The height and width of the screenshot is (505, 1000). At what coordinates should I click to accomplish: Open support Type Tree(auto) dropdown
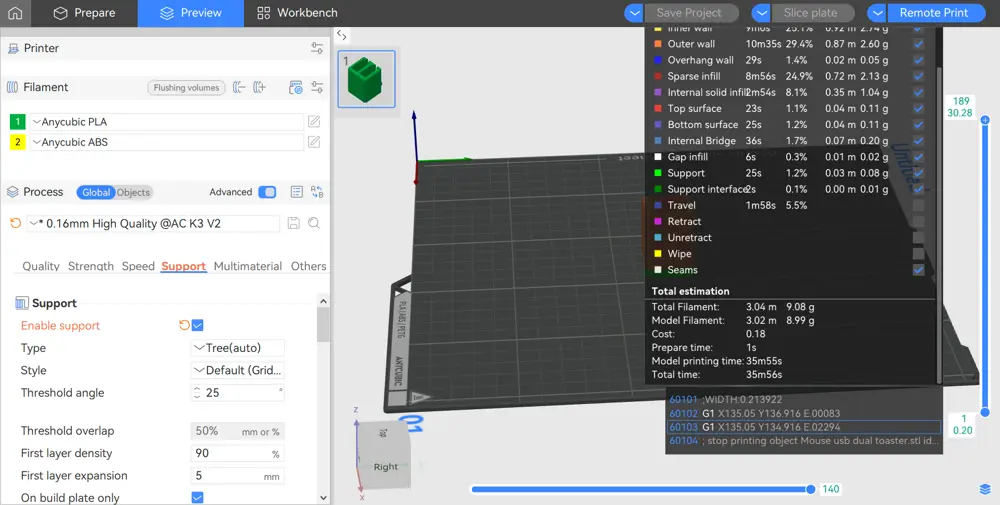click(x=237, y=348)
